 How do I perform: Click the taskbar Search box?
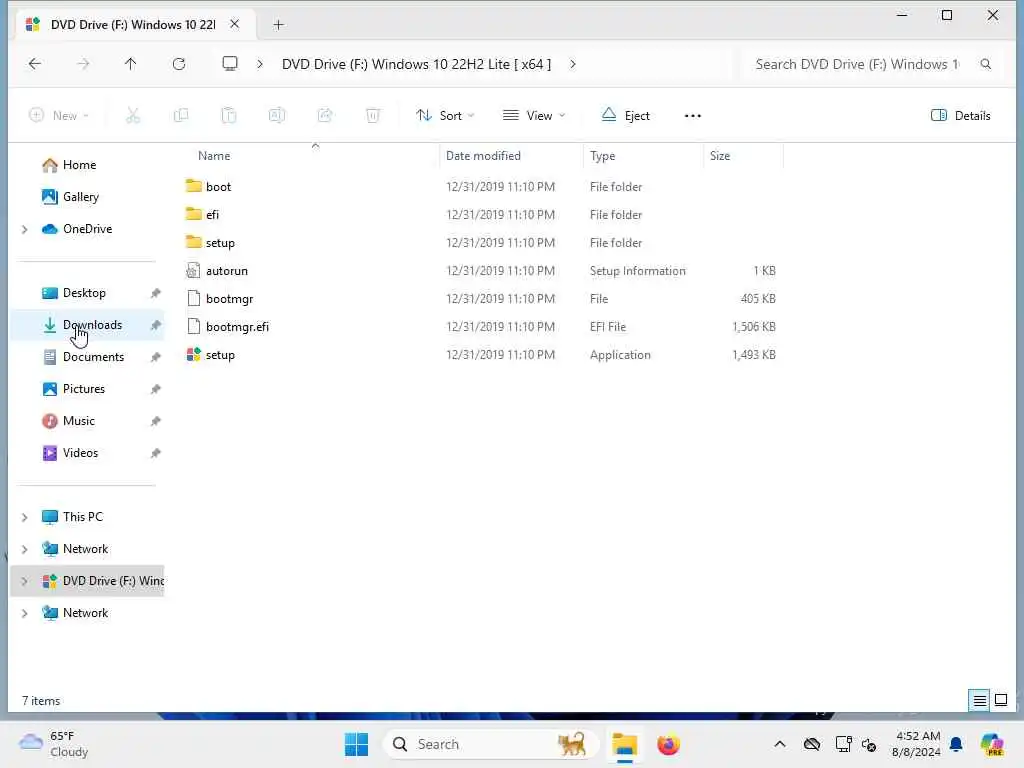(491, 744)
